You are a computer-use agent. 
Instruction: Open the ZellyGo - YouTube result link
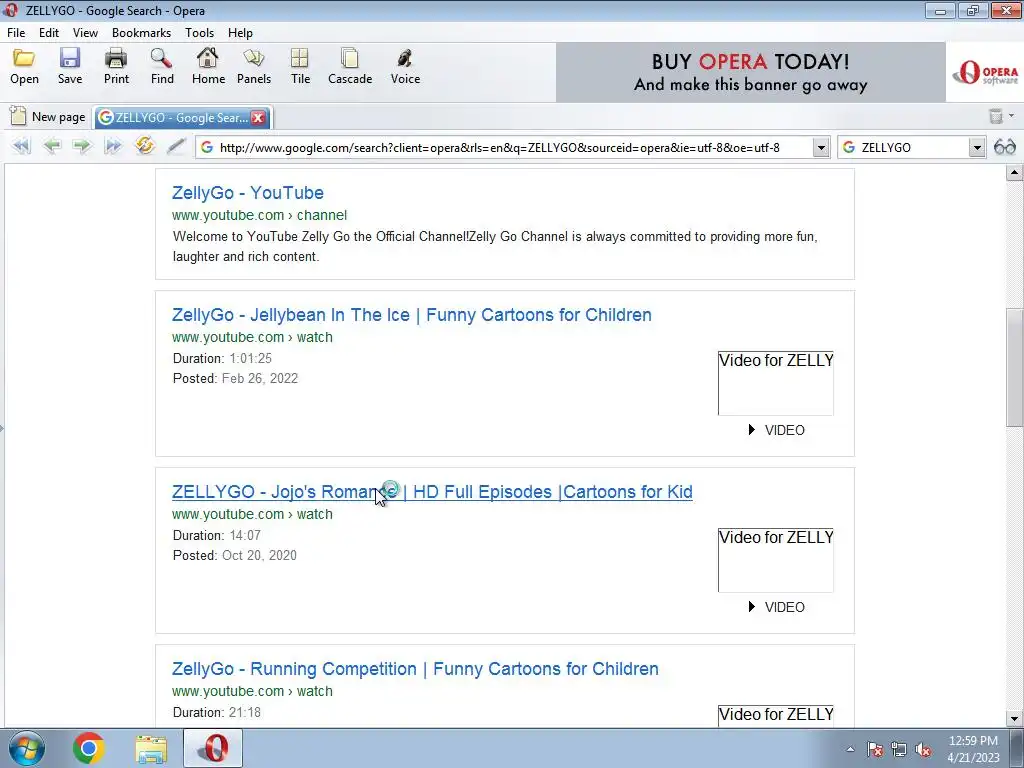point(248,193)
